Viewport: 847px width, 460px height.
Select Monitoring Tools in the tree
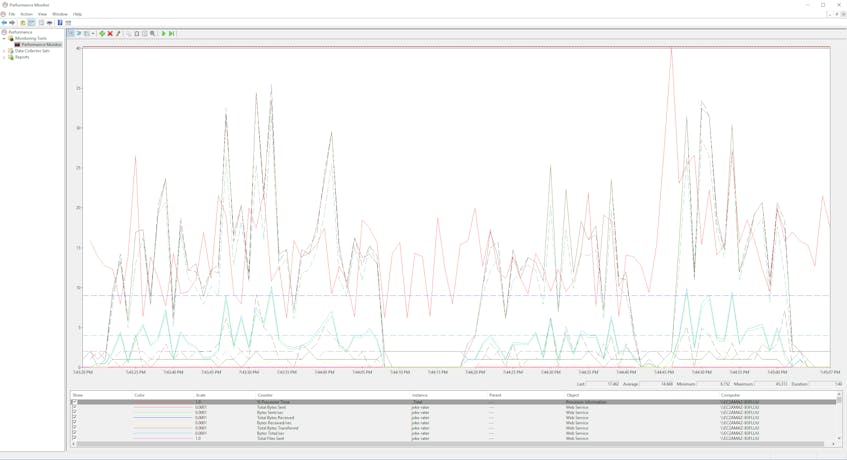[31, 38]
